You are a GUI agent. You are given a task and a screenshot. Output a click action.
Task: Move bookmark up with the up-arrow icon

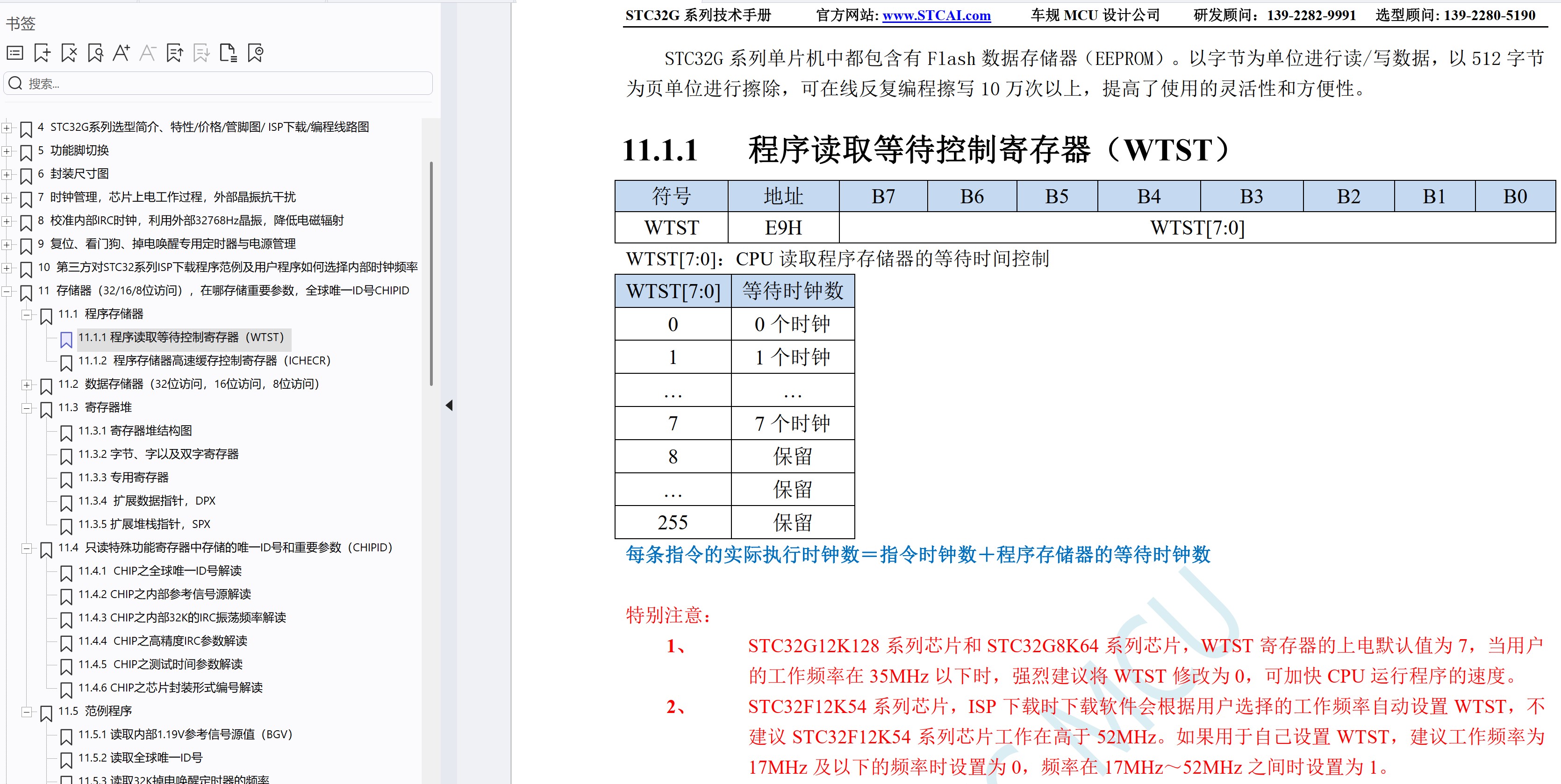coord(174,53)
